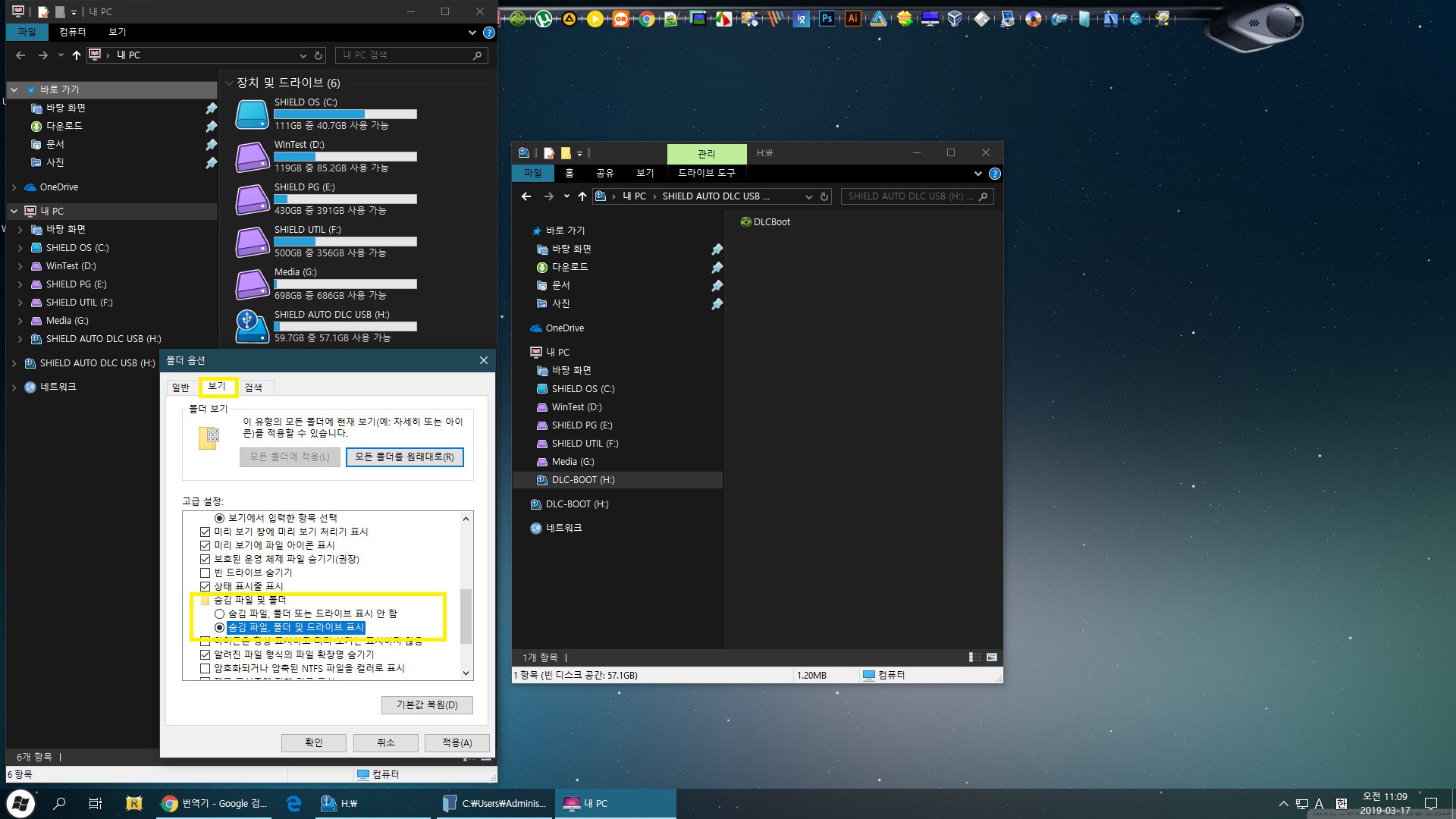Screen dimensions: 1456x819
Task: Click the orange ON icon in dock
Action: click(x=620, y=19)
